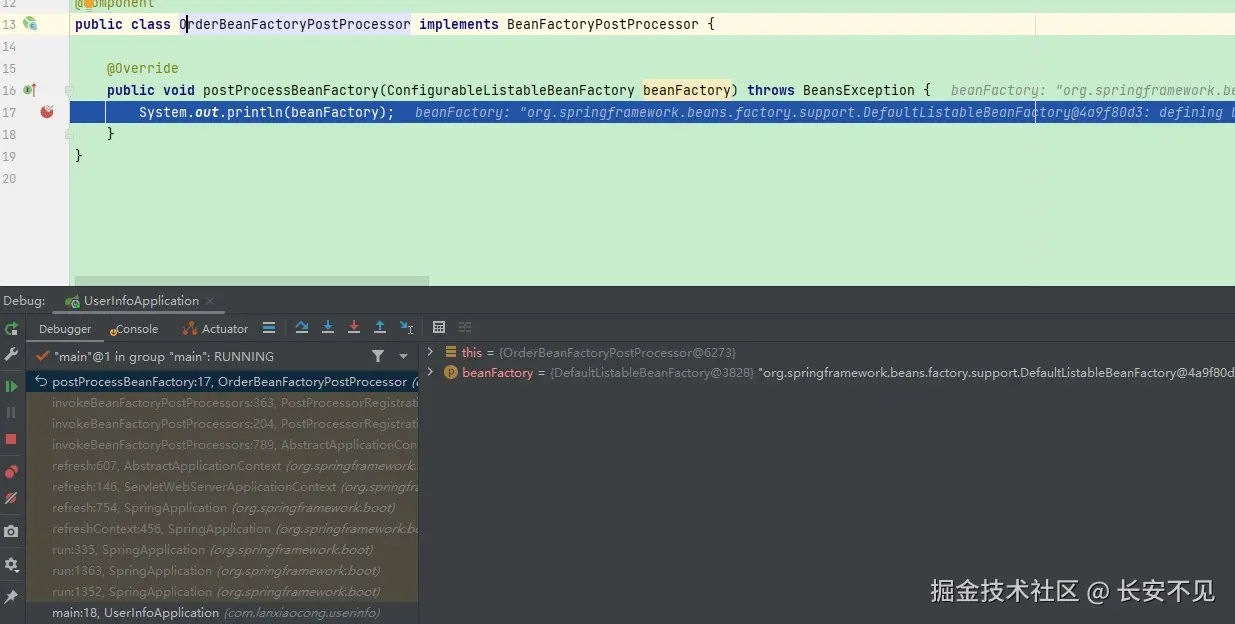1235x624 pixels.
Task: Collapse the postProcessBeanFactory method fold marker
Action: point(70,90)
